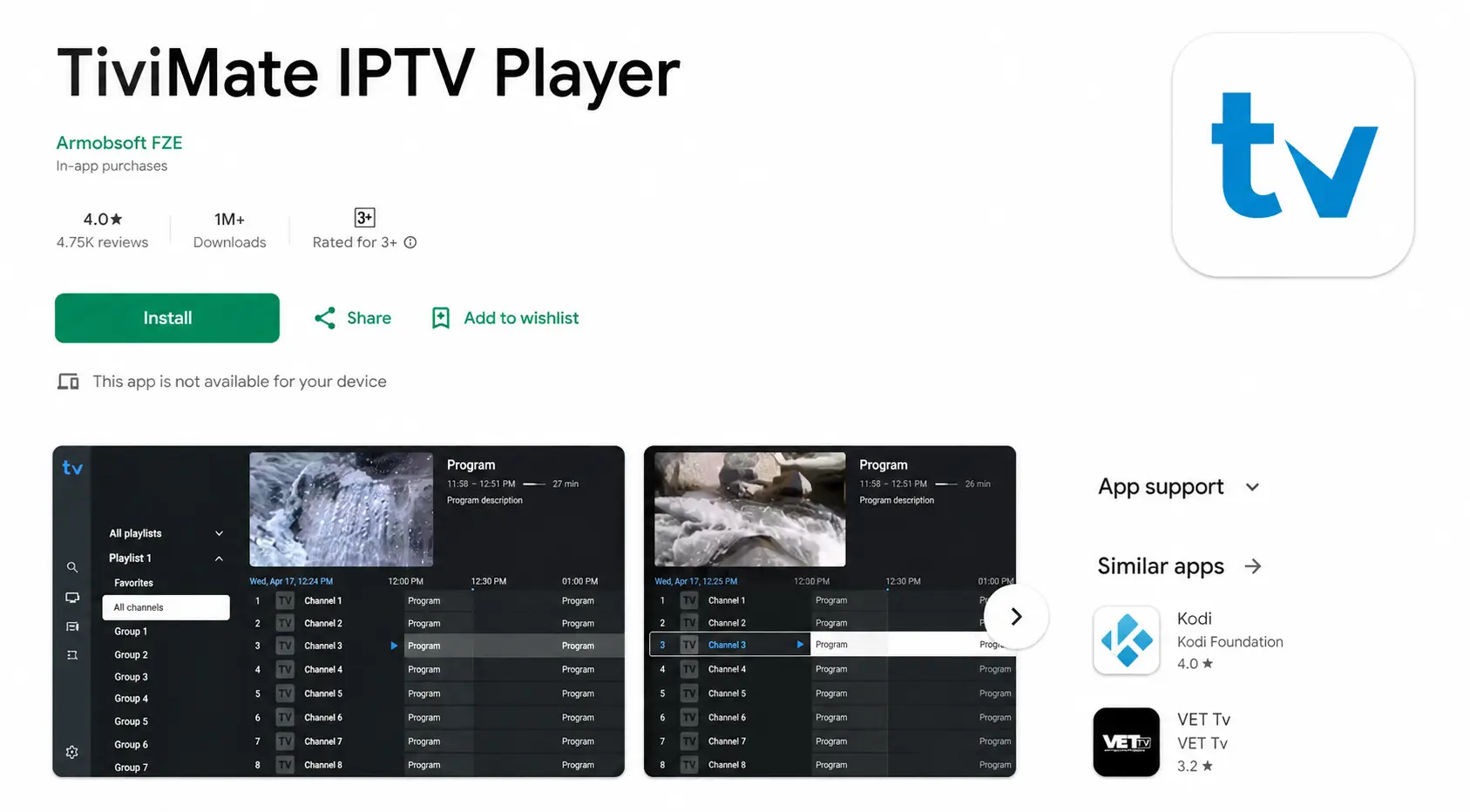Click the In-app purchases text
Image resolution: width=1470 pixels, height=812 pixels.
(x=112, y=166)
